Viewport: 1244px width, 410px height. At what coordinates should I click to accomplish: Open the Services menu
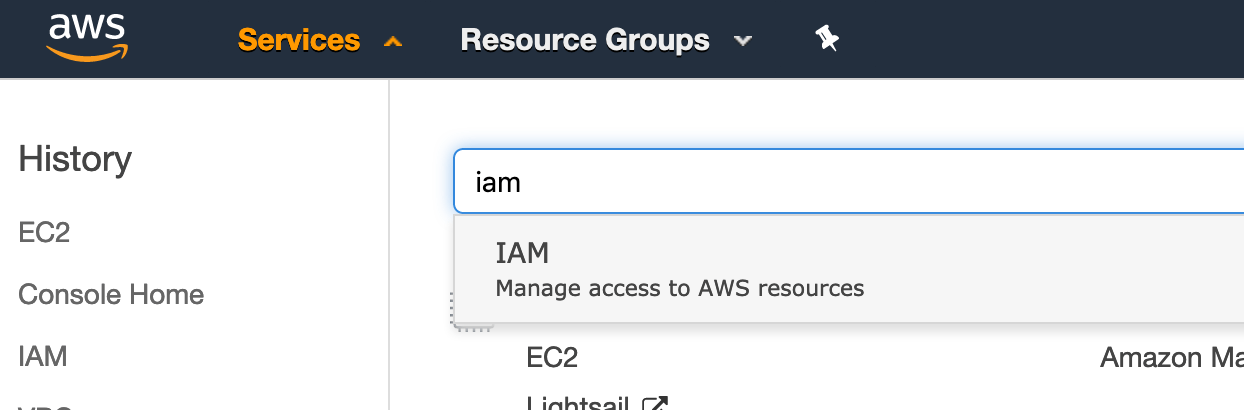[x=299, y=40]
